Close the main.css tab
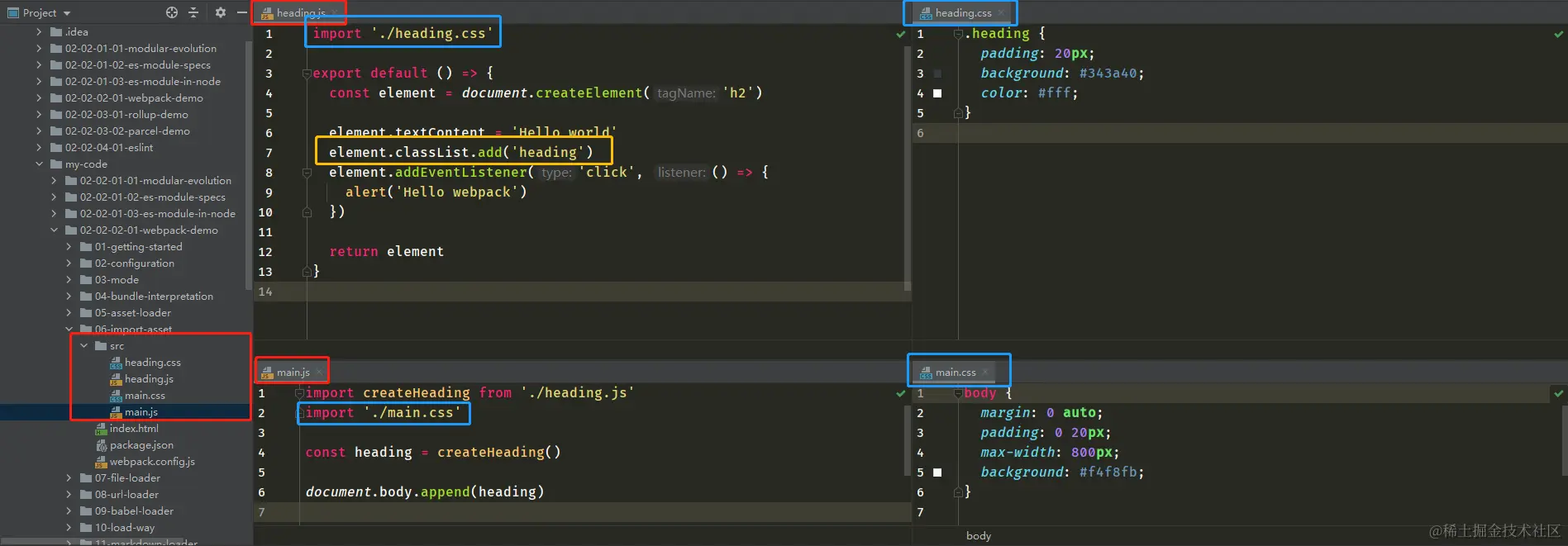The width and height of the screenshot is (1568, 546). tap(984, 373)
